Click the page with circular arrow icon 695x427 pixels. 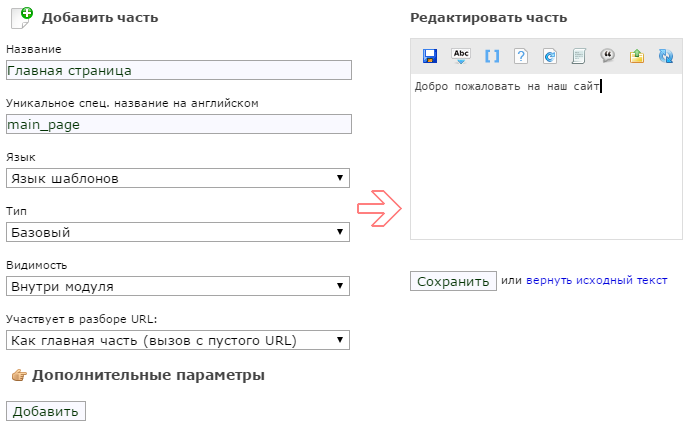(550, 56)
